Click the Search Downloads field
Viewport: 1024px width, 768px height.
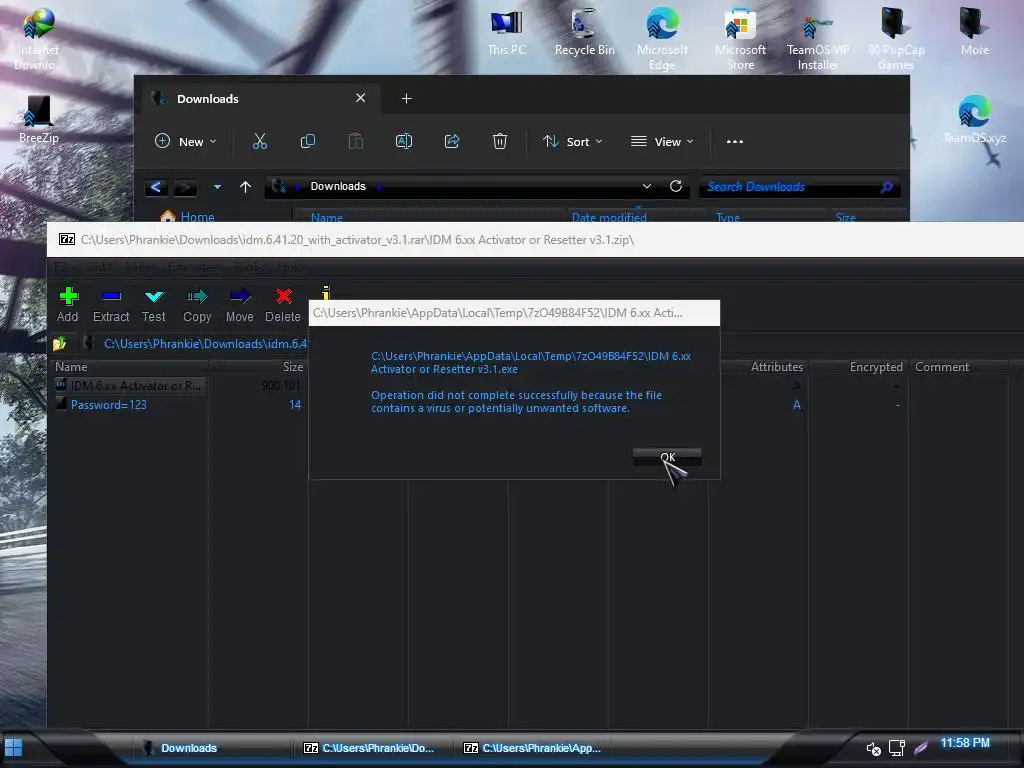coord(799,187)
